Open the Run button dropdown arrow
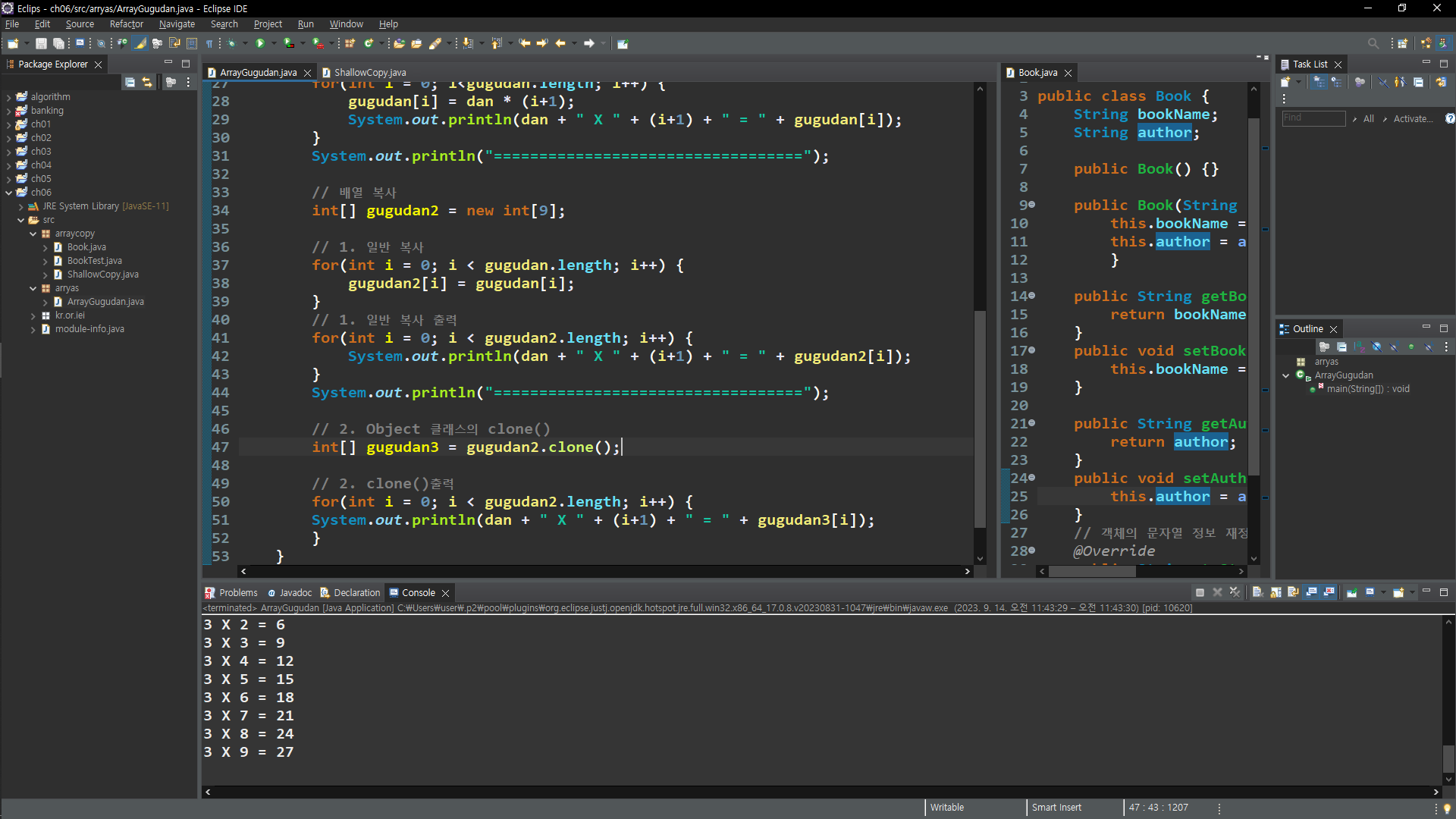Viewport: 1456px width, 819px height. [273, 44]
